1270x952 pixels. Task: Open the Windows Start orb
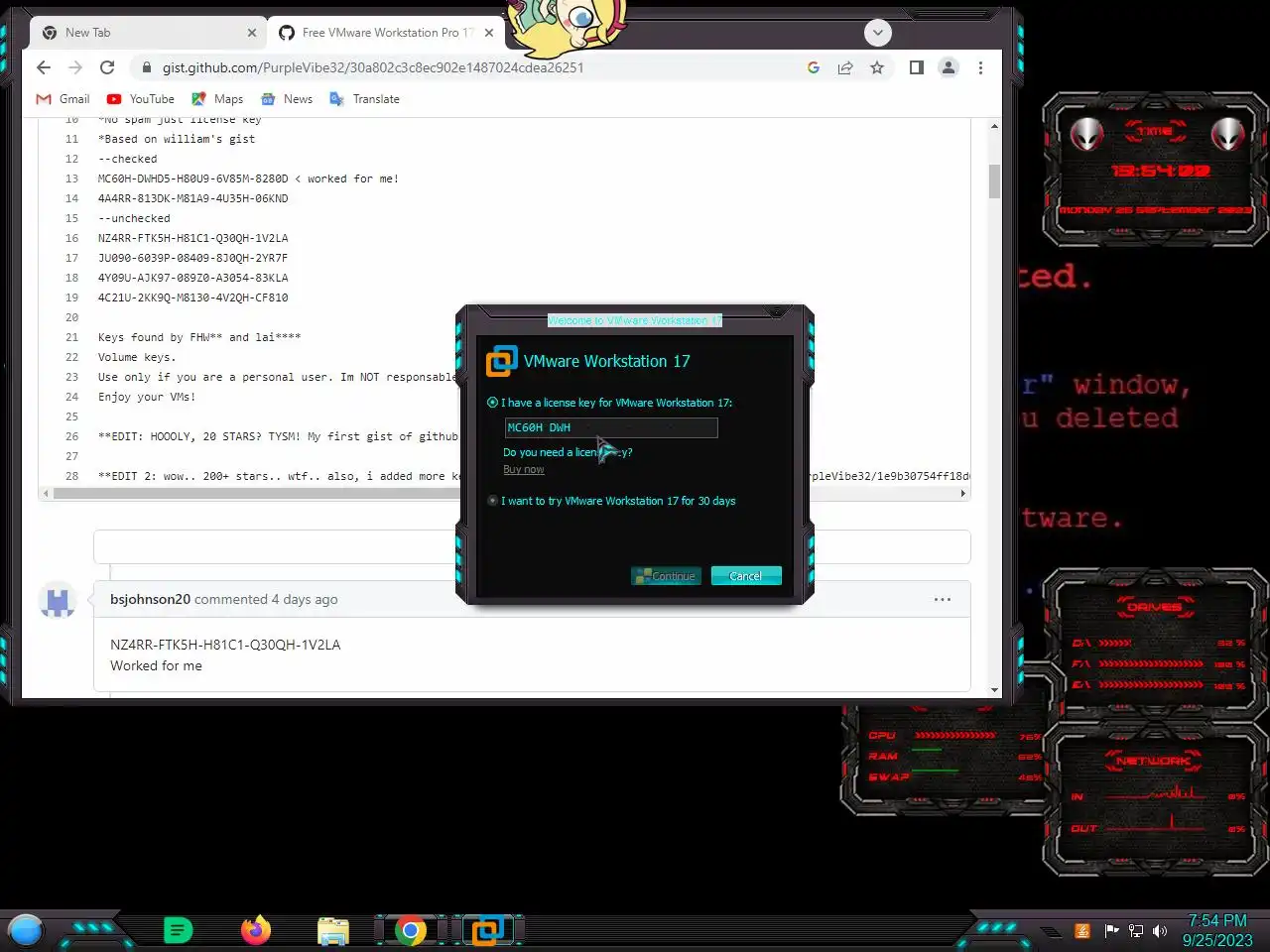(26, 930)
